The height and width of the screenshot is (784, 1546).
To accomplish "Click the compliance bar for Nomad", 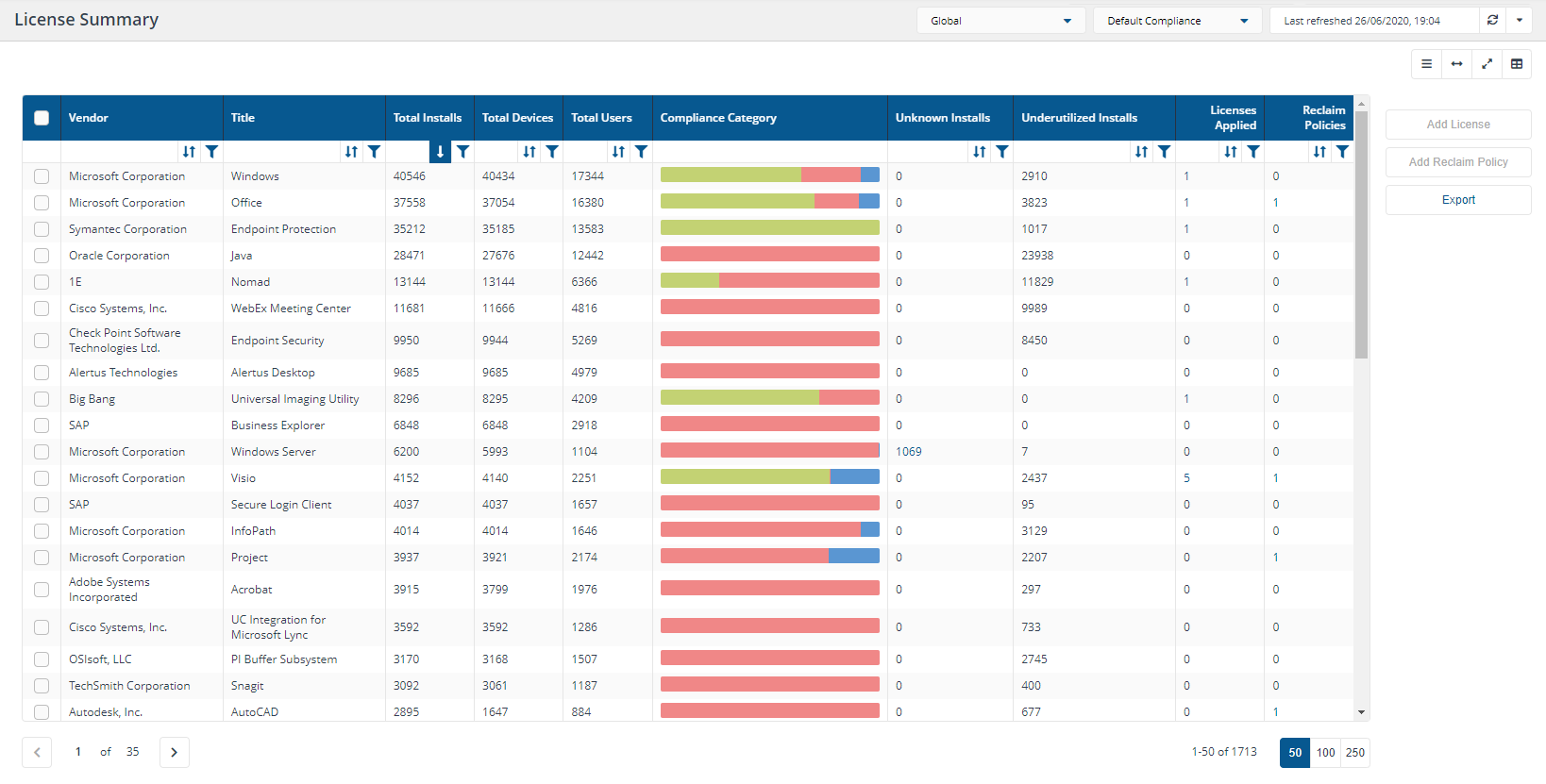I will point(770,280).
